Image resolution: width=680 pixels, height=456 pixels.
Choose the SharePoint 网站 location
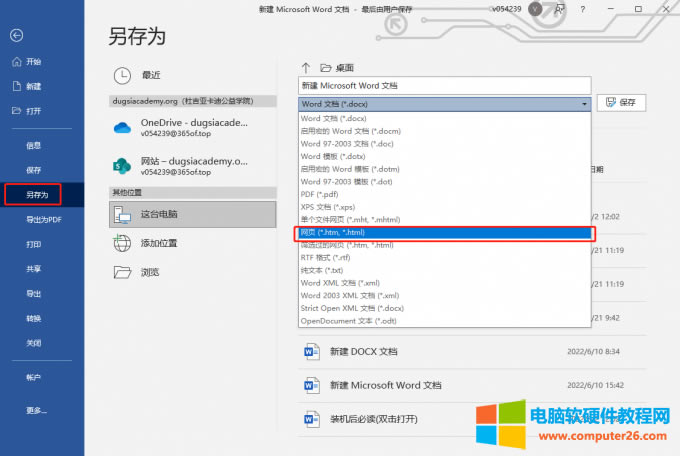click(x=193, y=166)
